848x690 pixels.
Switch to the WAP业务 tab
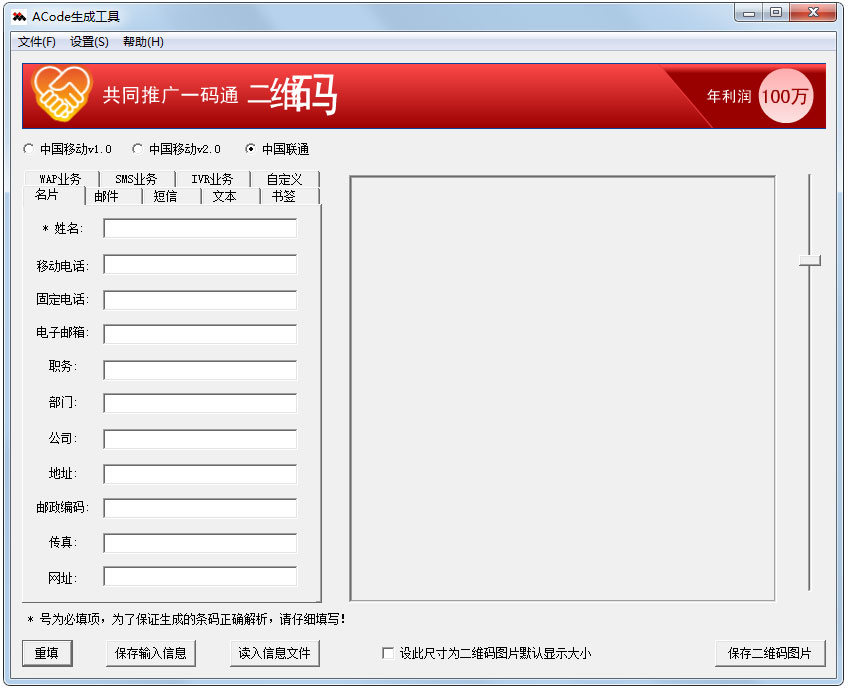tap(61, 178)
